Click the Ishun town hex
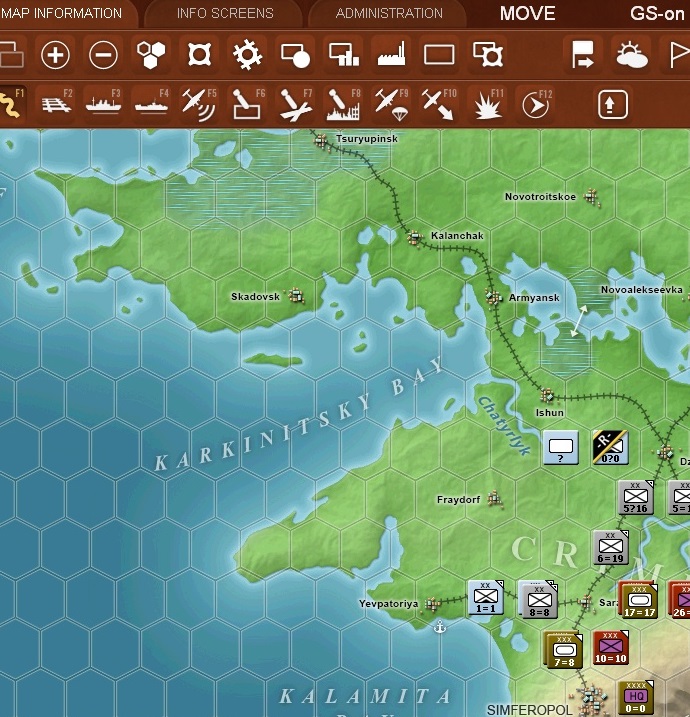This screenshot has width=690, height=717. [x=547, y=396]
